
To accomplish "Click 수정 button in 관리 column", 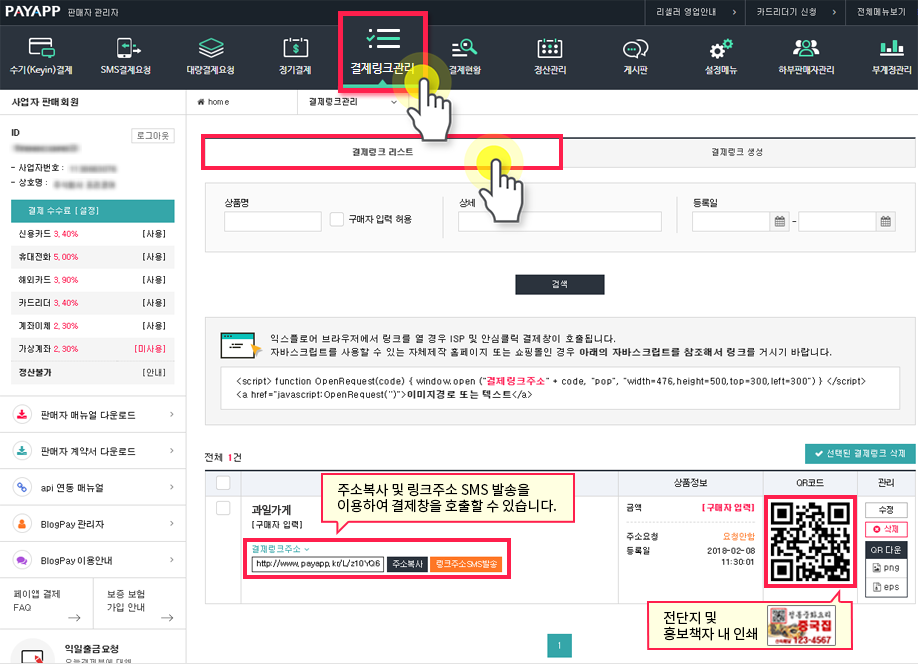I will [x=886, y=510].
